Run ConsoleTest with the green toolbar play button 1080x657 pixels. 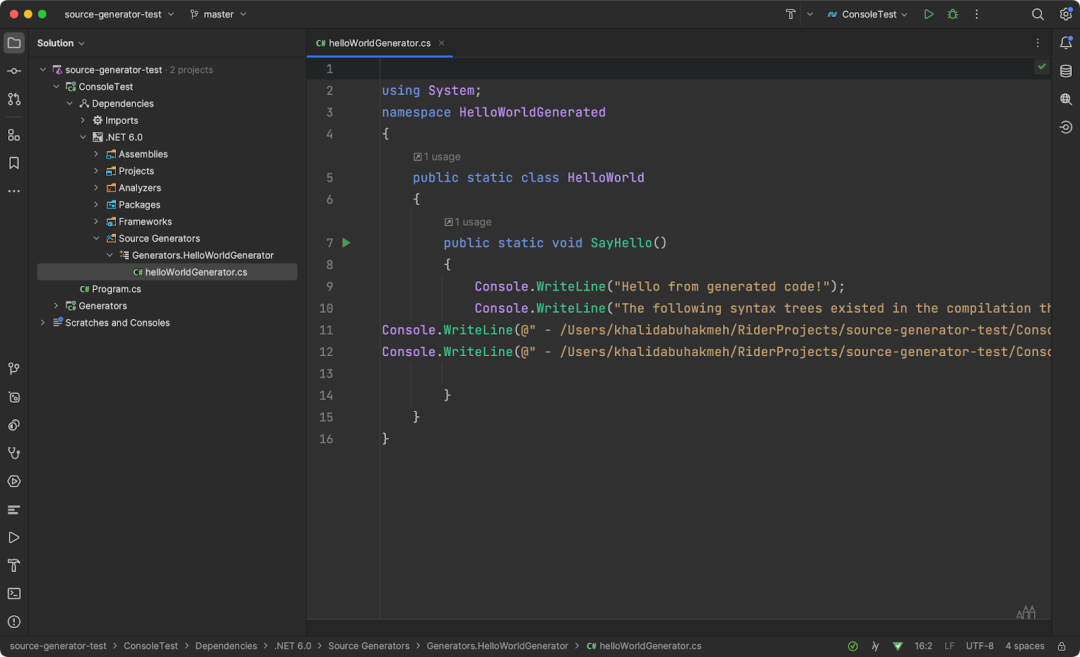[x=928, y=14]
